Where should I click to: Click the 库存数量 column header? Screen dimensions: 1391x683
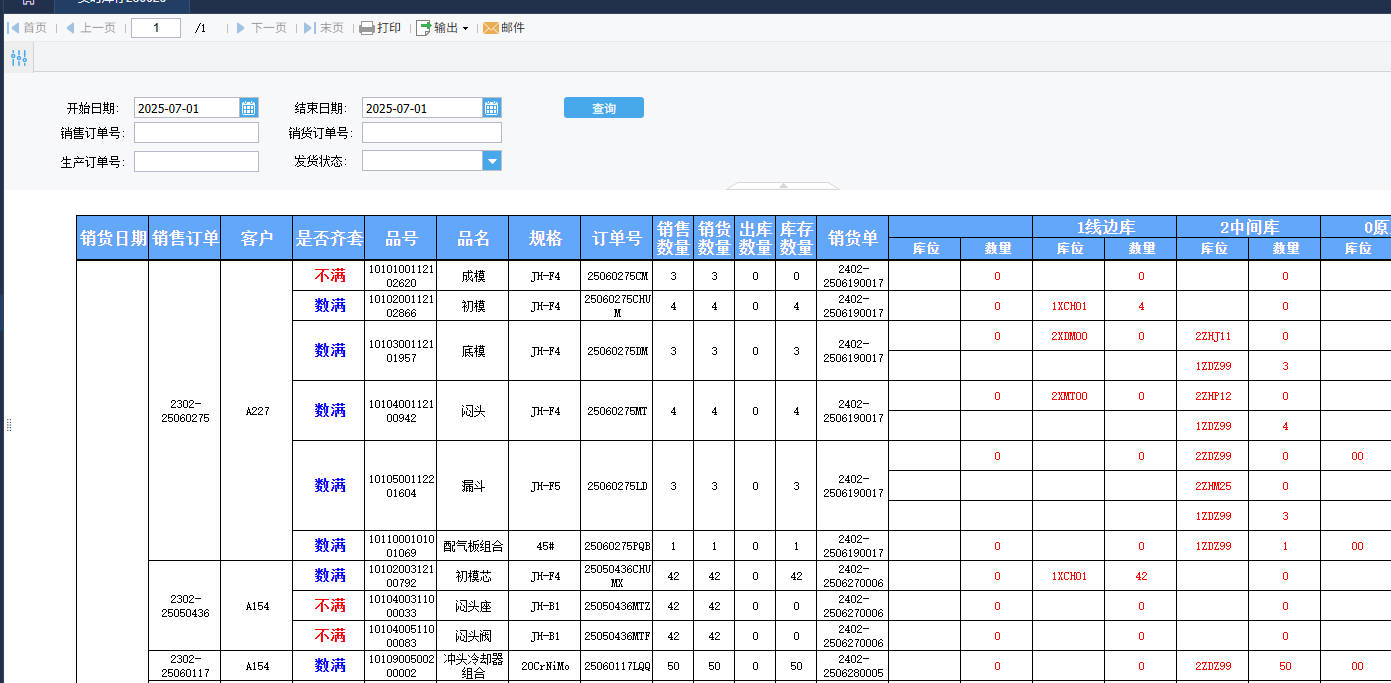point(796,238)
